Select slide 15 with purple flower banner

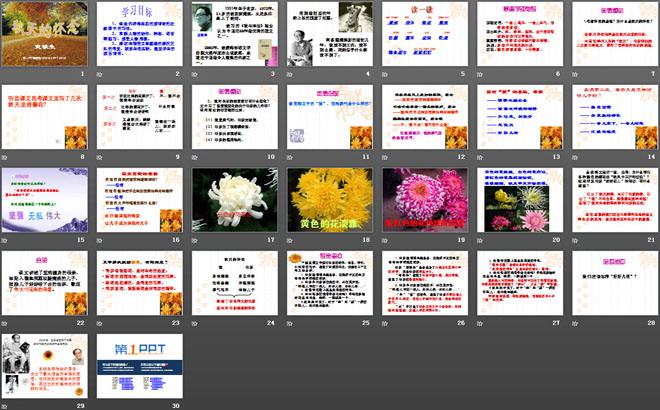[46, 201]
